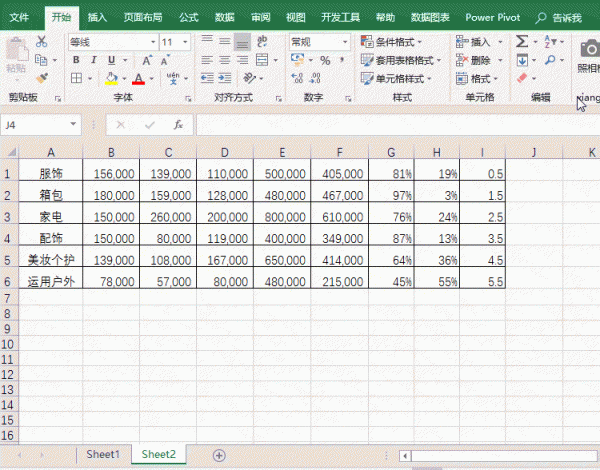The width and height of the screenshot is (600, 470).
Task: Click the Insert Function fx icon
Action: [178, 125]
